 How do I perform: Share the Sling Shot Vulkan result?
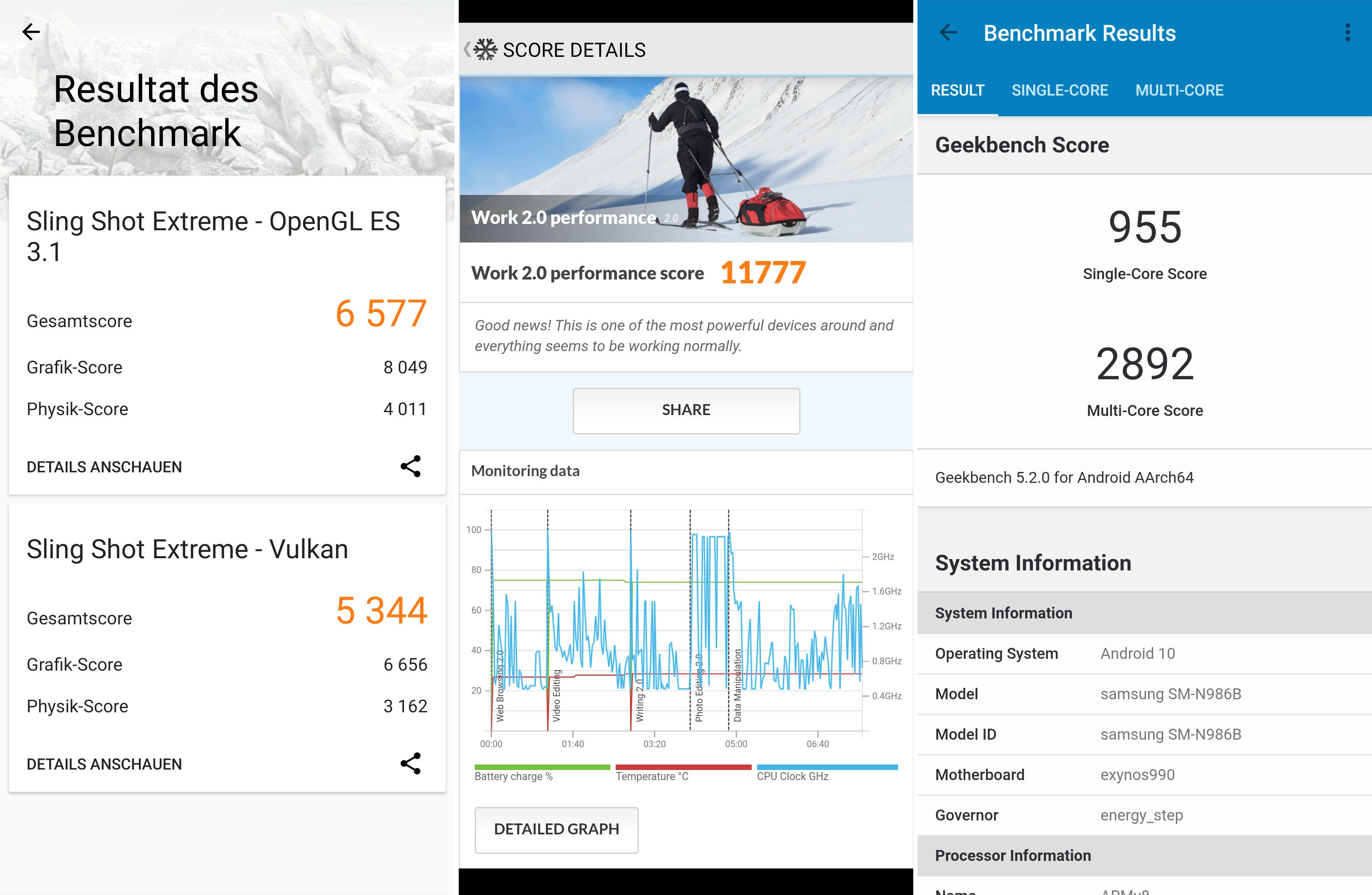(x=410, y=763)
